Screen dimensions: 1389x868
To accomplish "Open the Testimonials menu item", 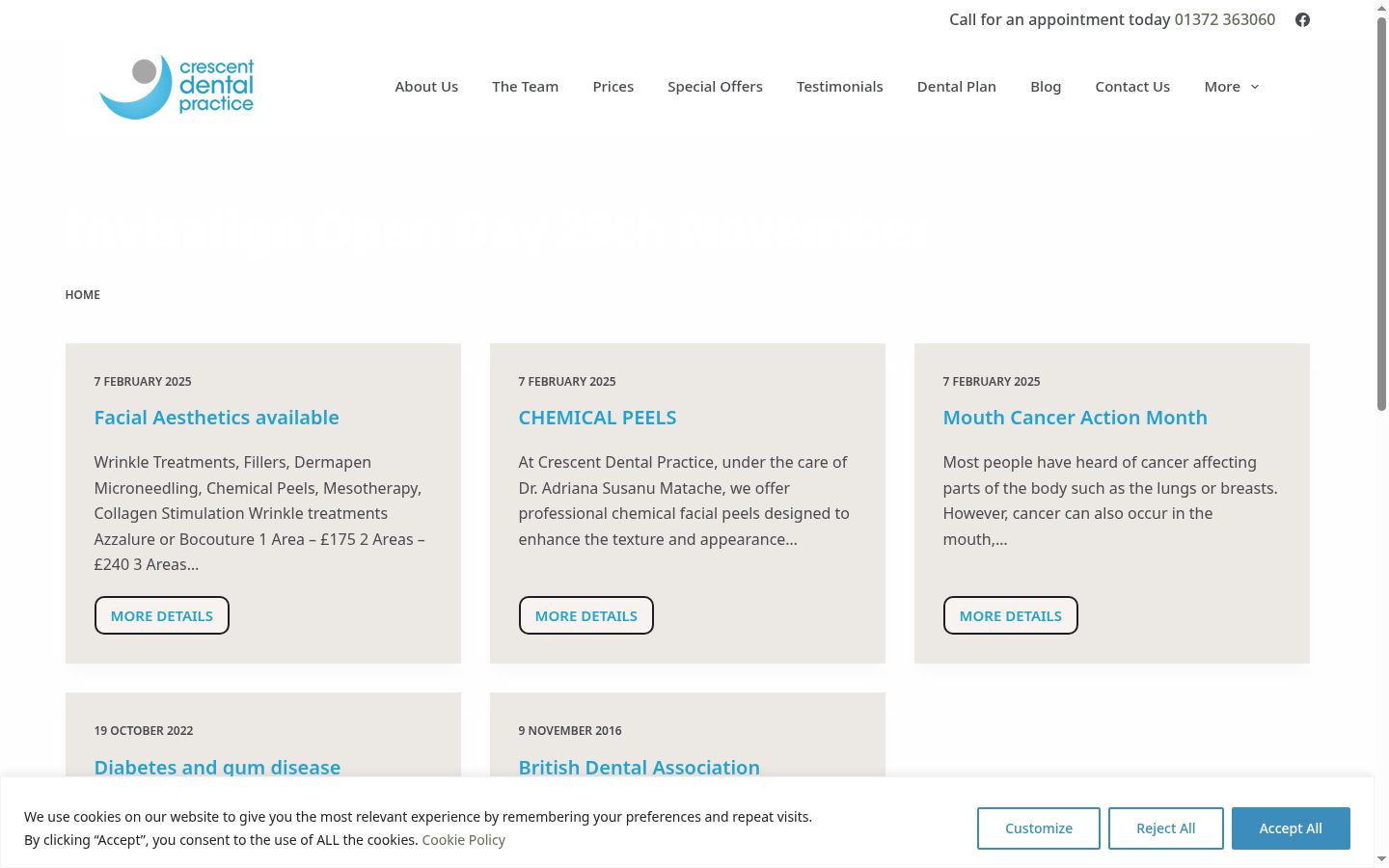I will [839, 87].
